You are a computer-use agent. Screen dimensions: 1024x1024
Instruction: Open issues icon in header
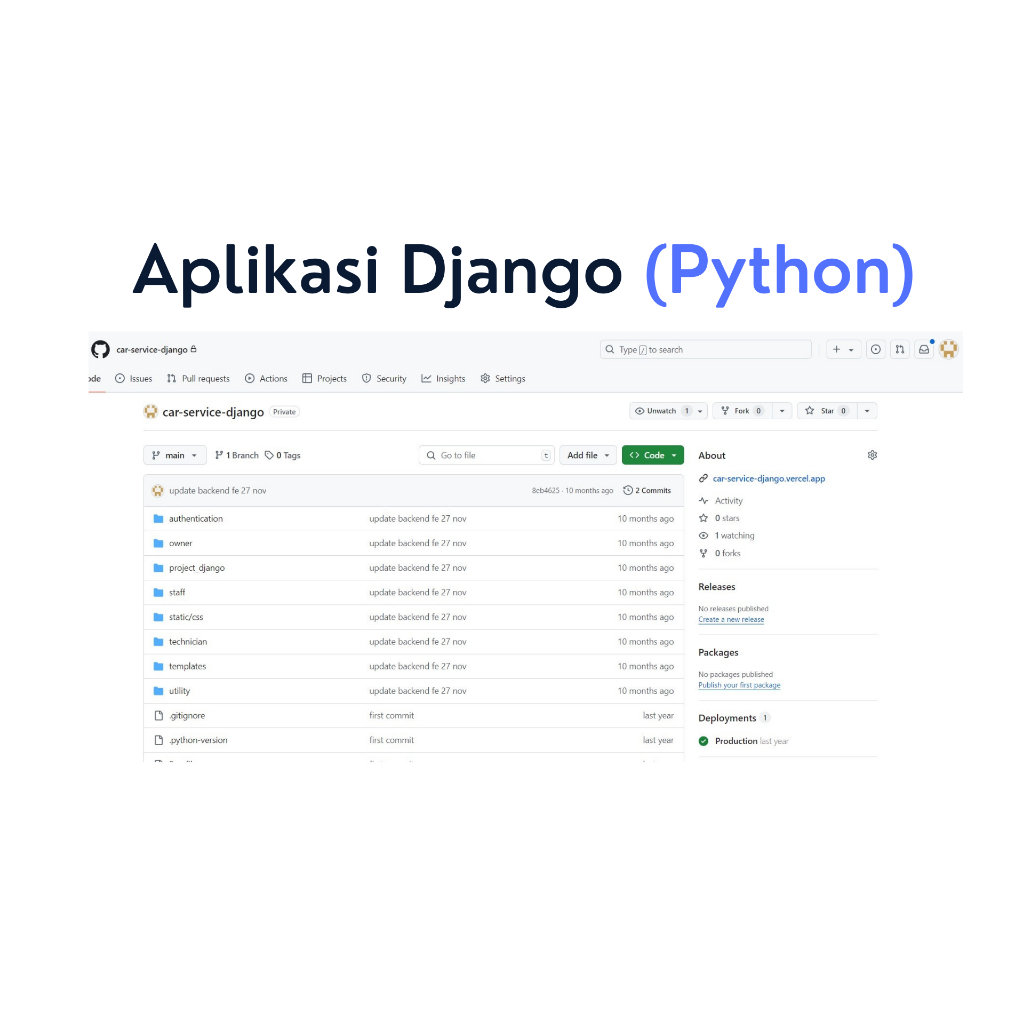[876, 349]
